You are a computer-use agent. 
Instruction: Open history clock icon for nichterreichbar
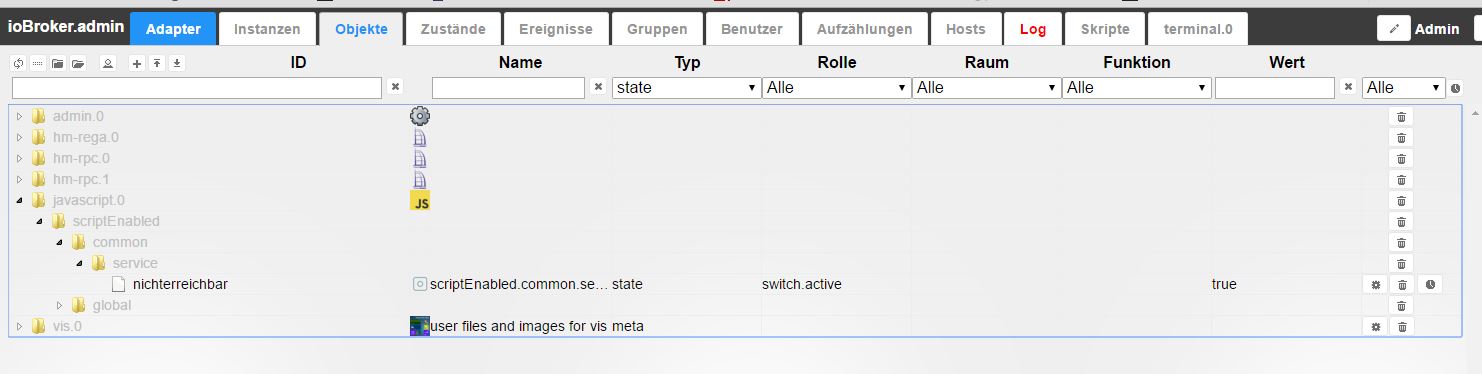[x=1431, y=285]
